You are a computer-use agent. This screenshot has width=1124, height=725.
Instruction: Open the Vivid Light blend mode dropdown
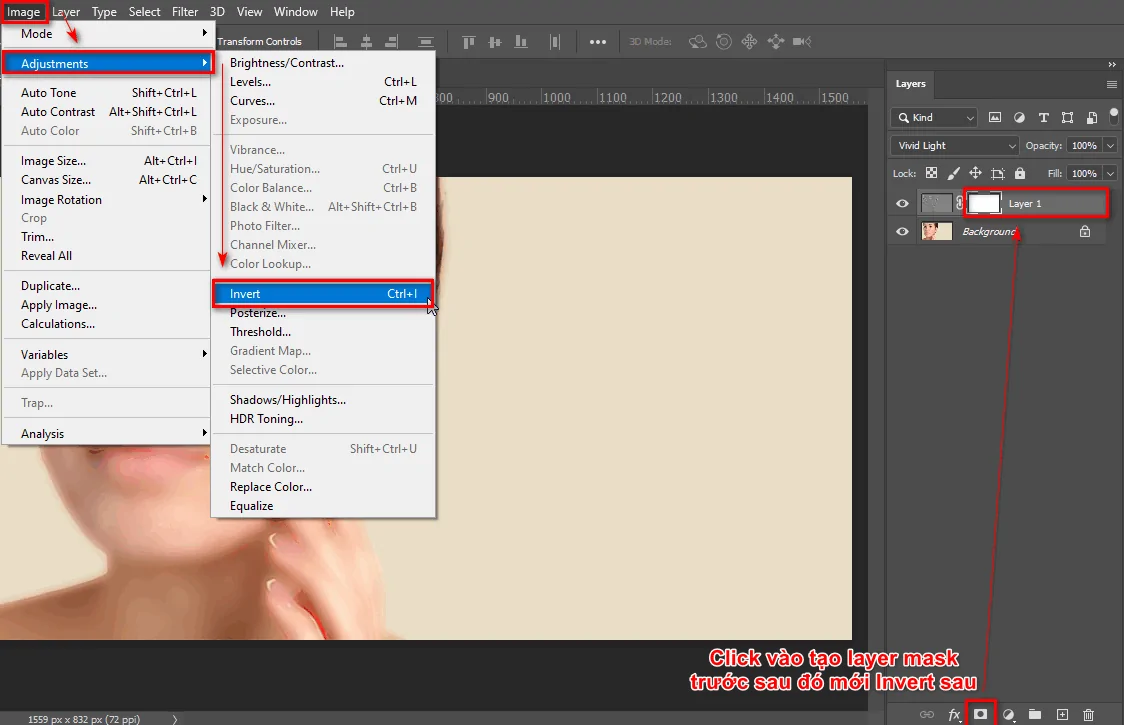coord(954,145)
